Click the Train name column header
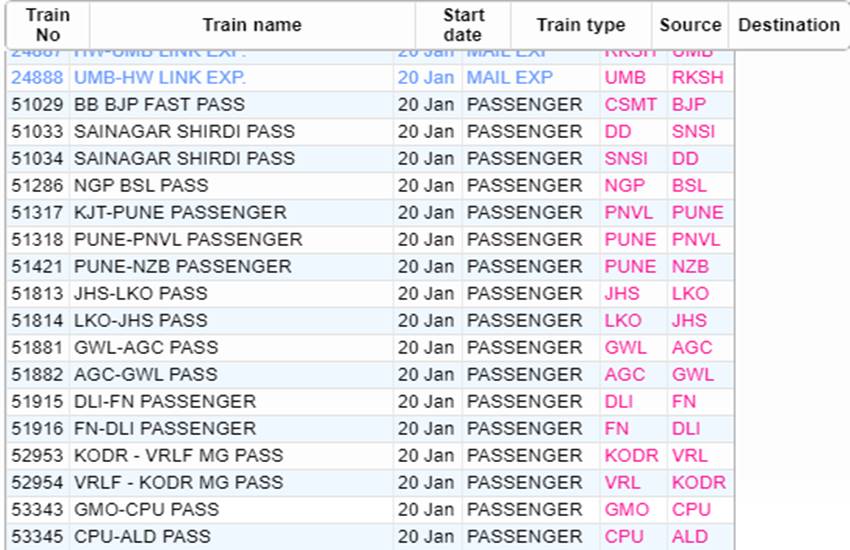 [252, 26]
